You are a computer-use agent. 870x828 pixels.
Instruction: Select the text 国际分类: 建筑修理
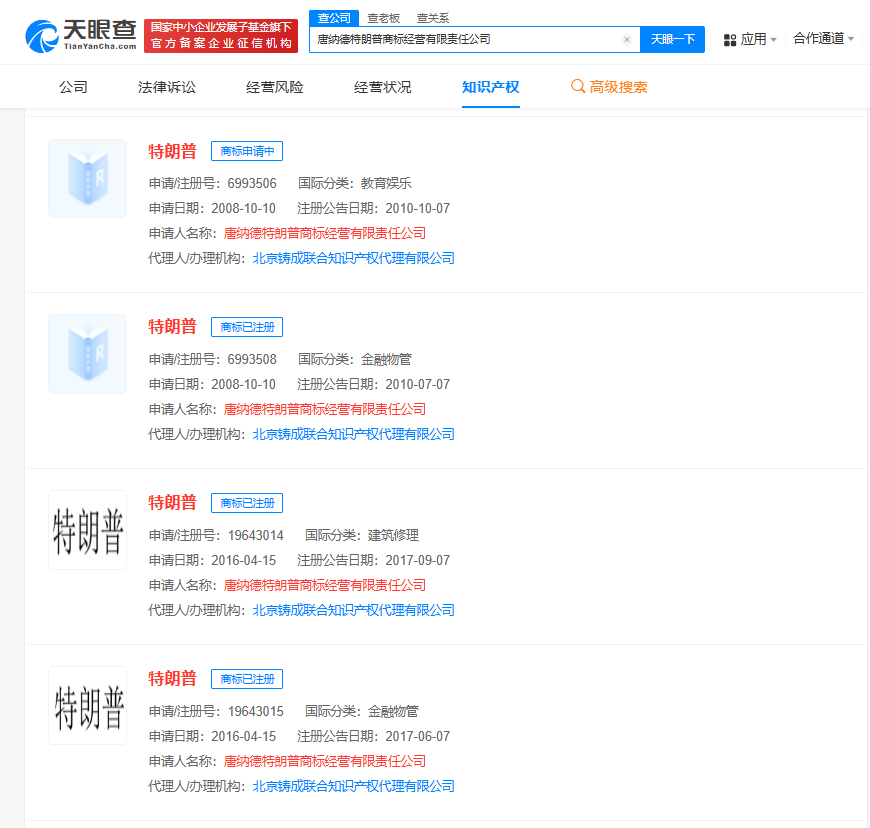pos(362,535)
